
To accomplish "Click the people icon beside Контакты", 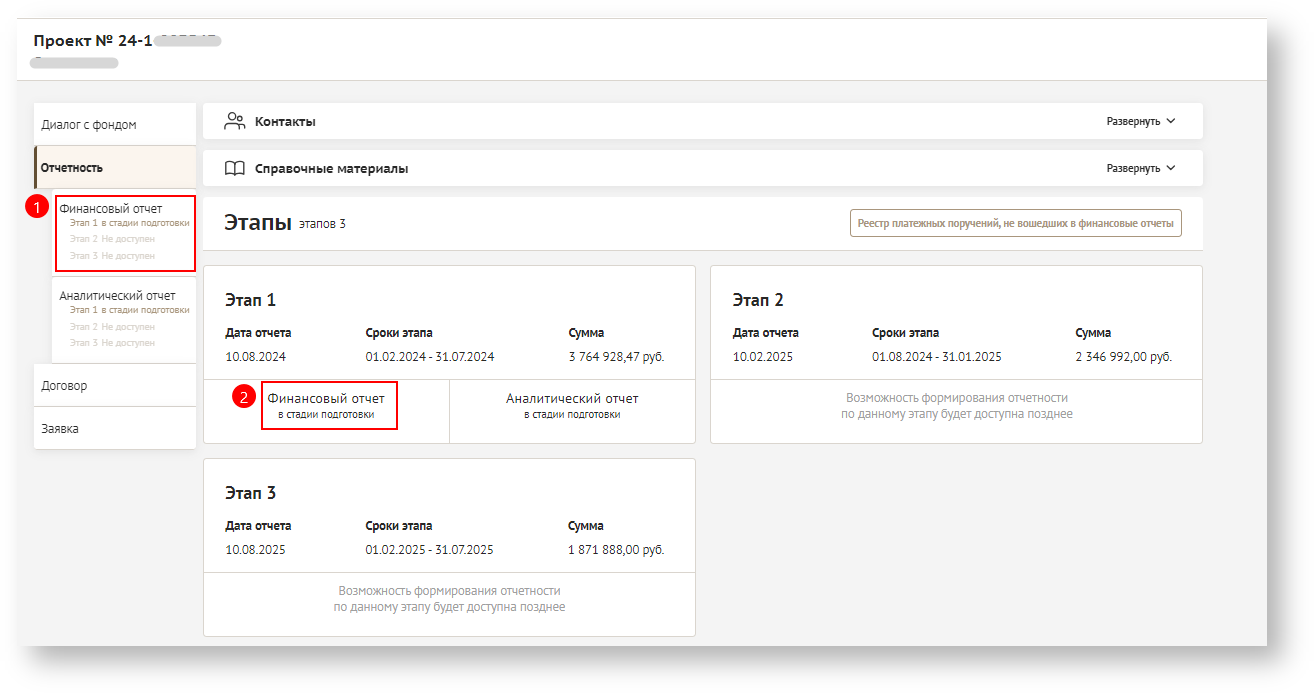I will pos(235,121).
